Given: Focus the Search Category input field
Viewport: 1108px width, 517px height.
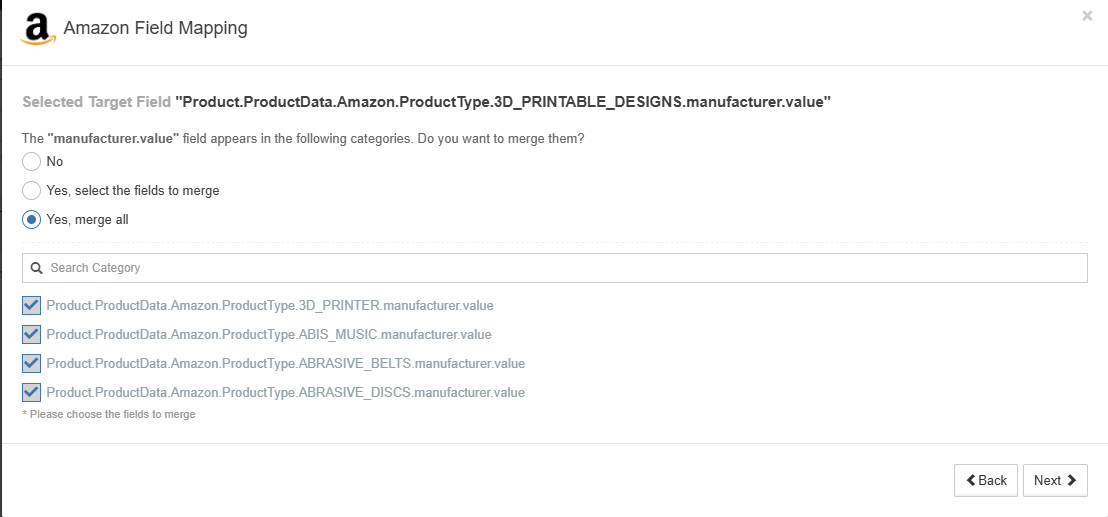Looking at the screenshot, I should coord(555,268).
